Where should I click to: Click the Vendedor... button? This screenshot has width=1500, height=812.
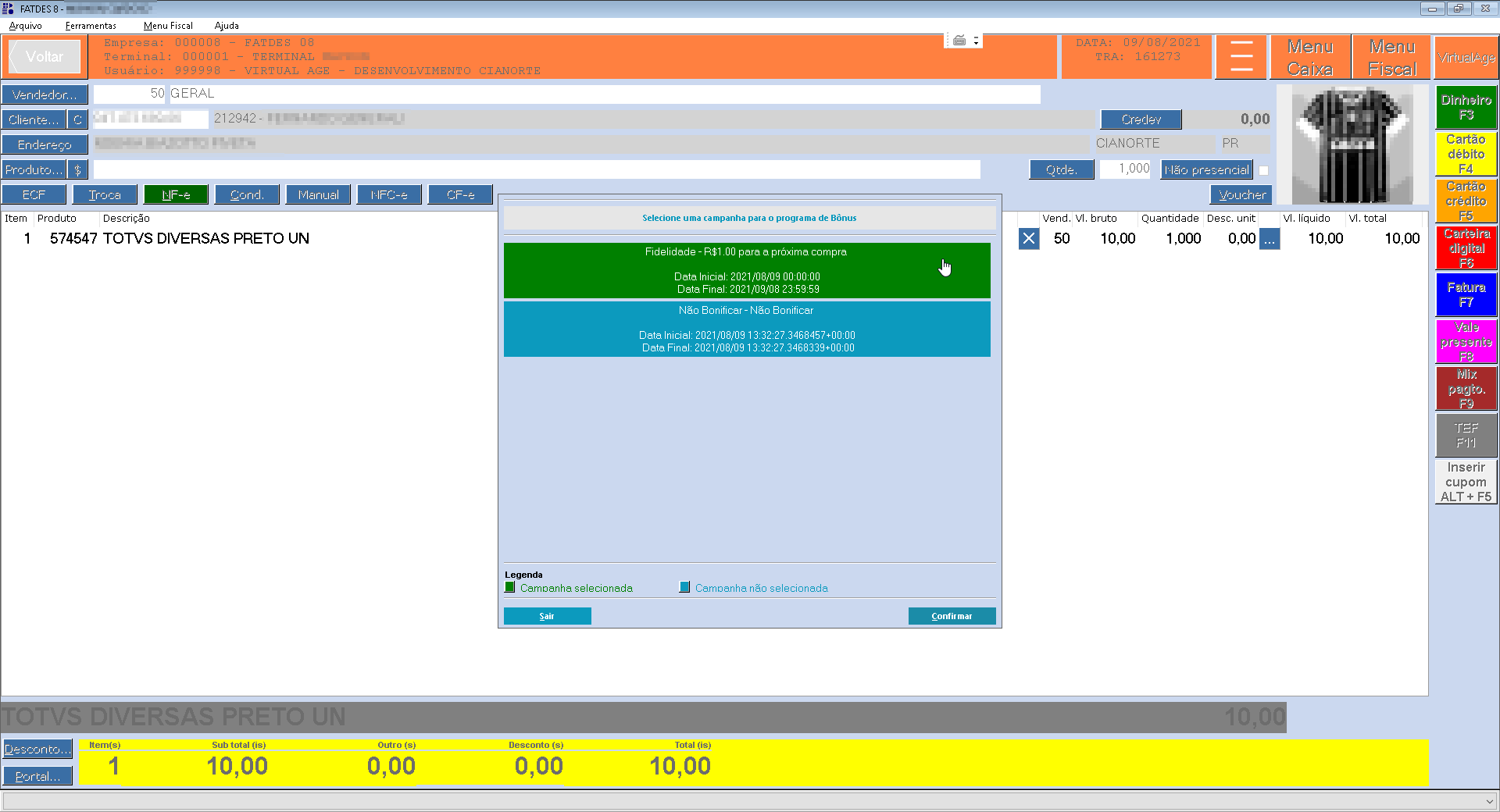click(45, 94)
